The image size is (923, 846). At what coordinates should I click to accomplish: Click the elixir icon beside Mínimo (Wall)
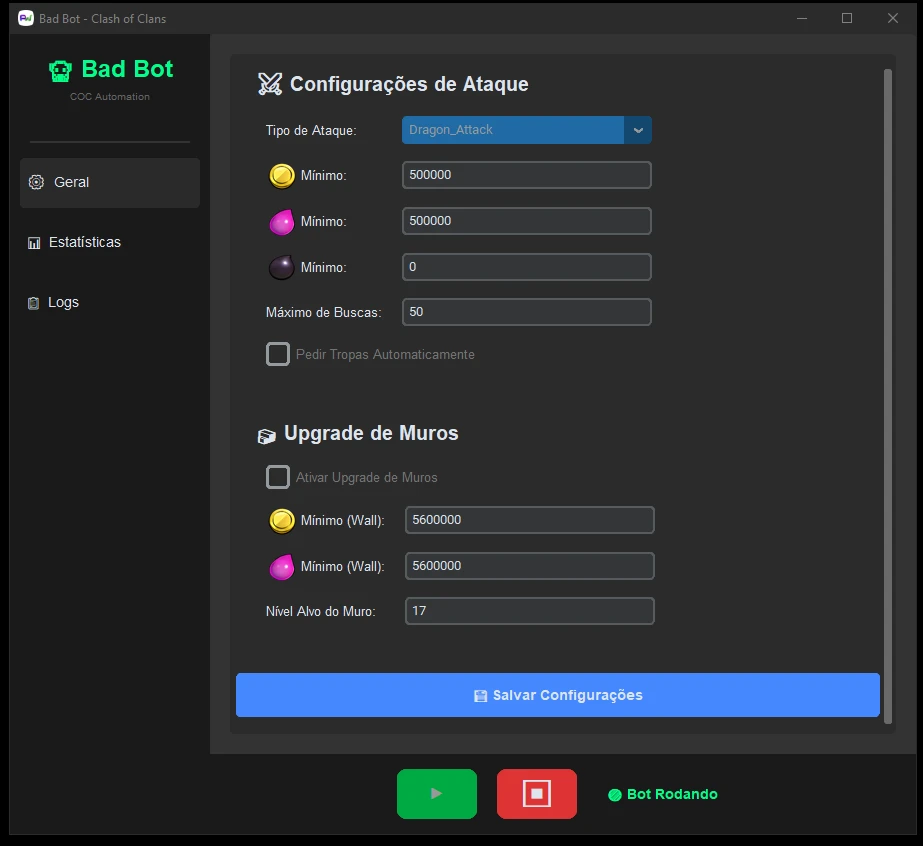pyautogui.click(x=282, y=567)
